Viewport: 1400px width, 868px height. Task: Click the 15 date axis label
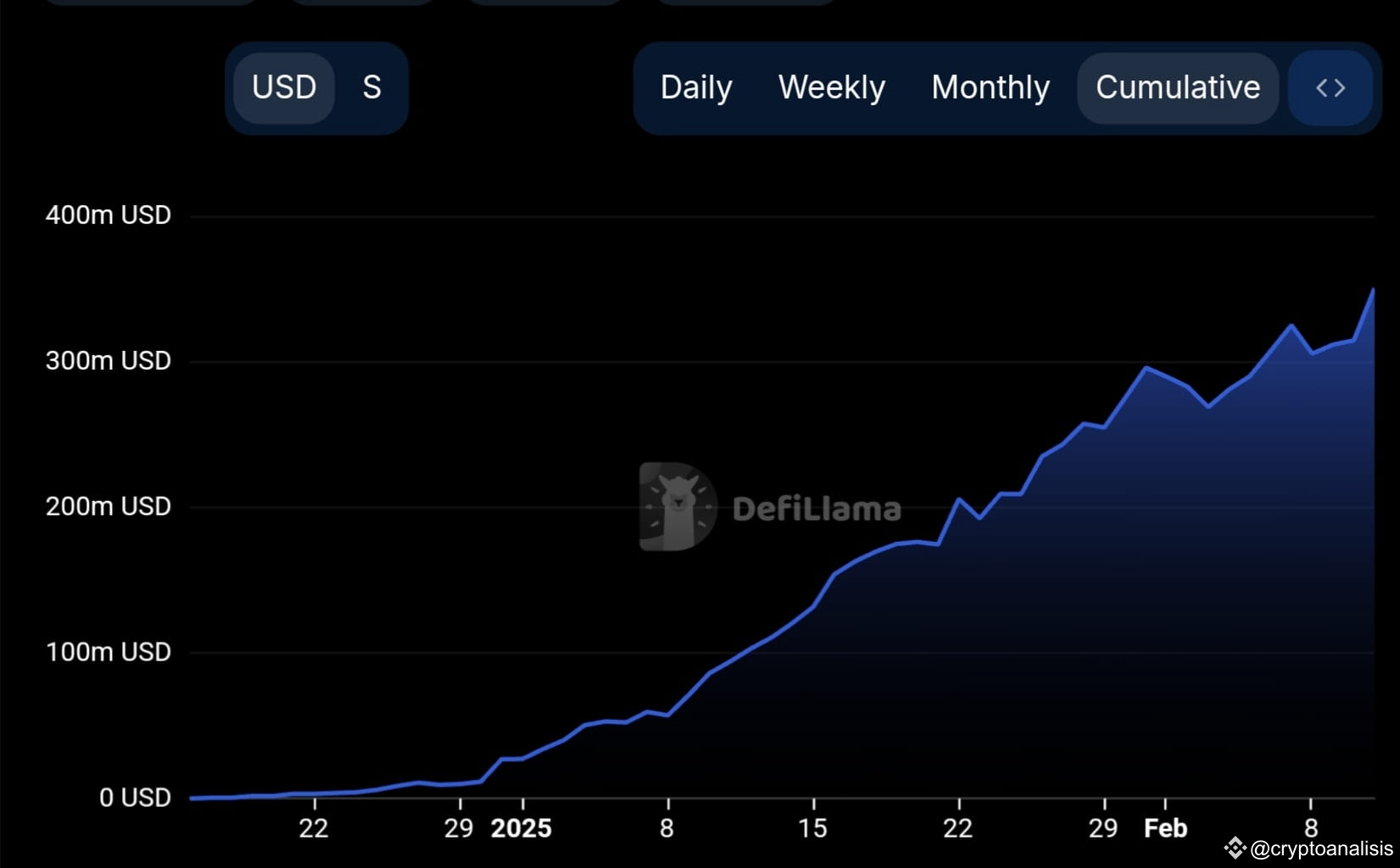click(x=812, y=828)
